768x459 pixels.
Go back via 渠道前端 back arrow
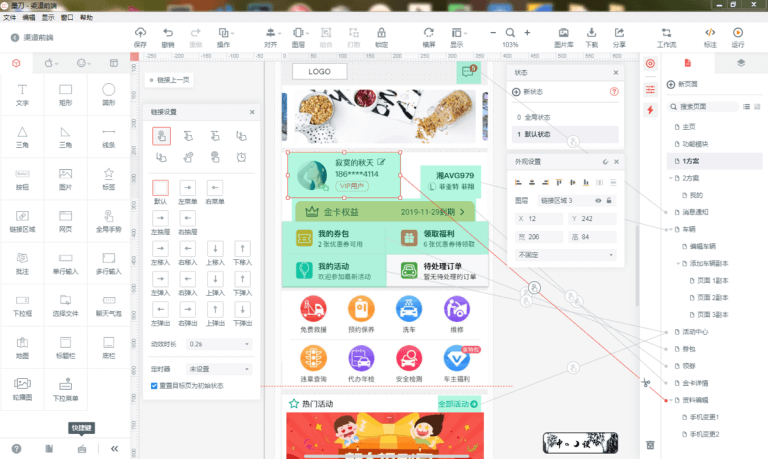tap(15, 37)
